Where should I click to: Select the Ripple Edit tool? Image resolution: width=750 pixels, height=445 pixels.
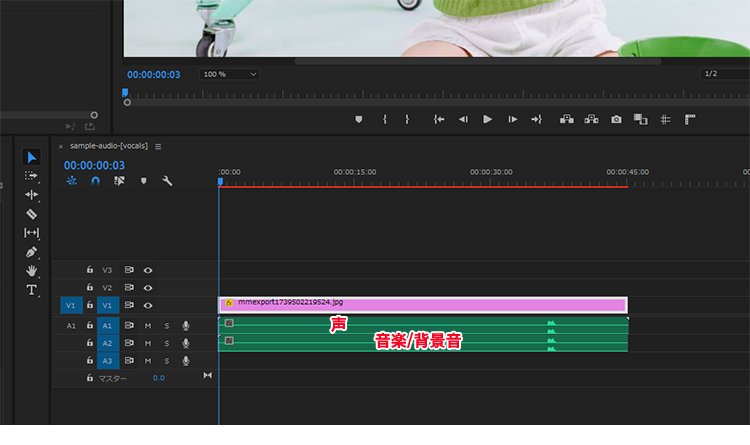coord(31,195)
